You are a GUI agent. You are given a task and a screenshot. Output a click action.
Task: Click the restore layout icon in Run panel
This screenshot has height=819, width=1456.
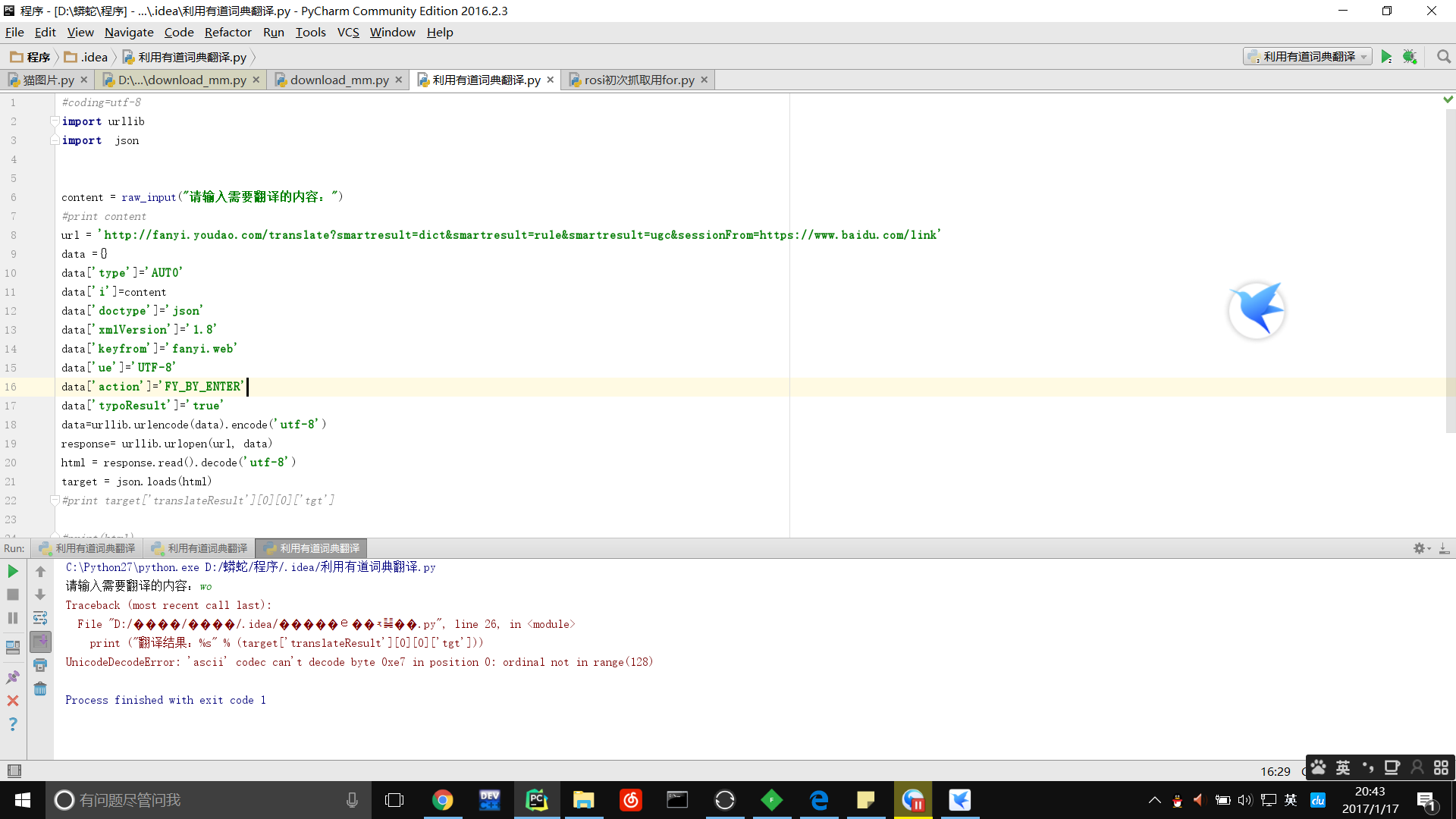point(13,647)
